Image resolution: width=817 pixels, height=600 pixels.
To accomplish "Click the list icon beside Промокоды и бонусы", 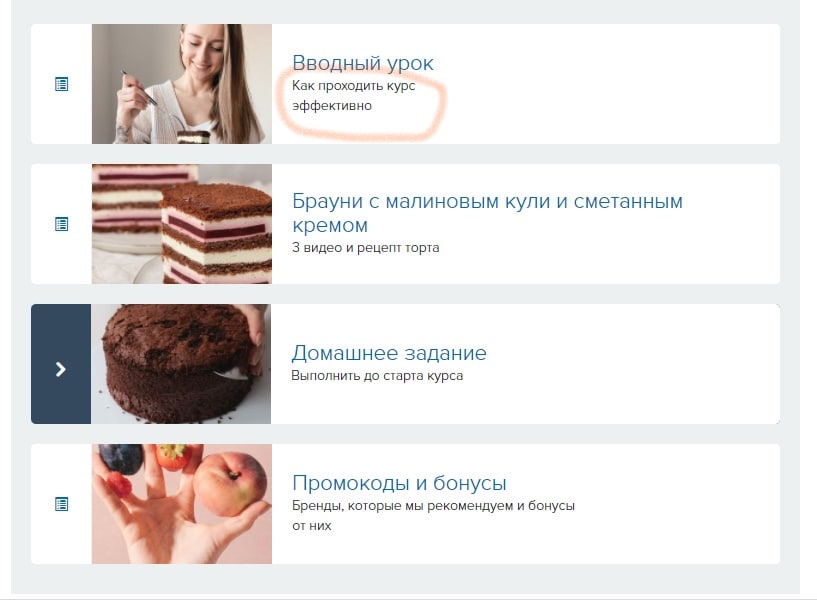I will [61, 504].
